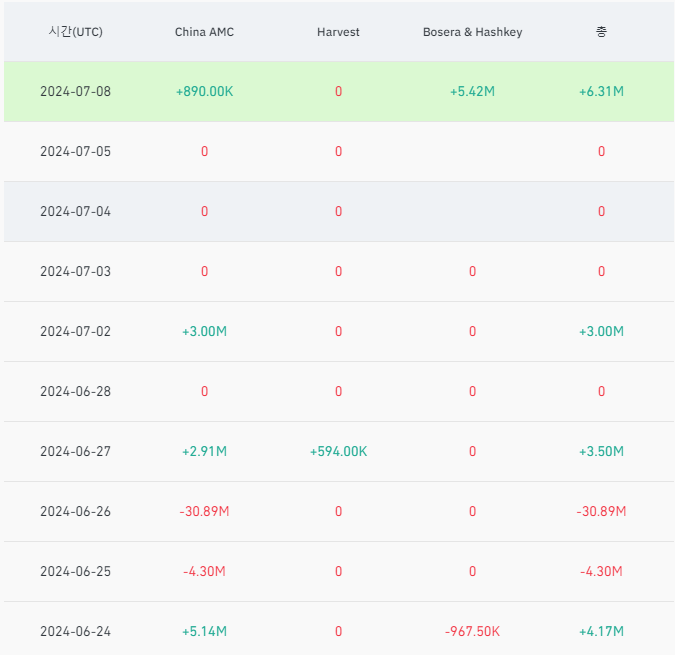Click Bosera & Hashkey 0 in 2024-06-27 row
Screen dimensions: 675x655
[x=473, y=451]
